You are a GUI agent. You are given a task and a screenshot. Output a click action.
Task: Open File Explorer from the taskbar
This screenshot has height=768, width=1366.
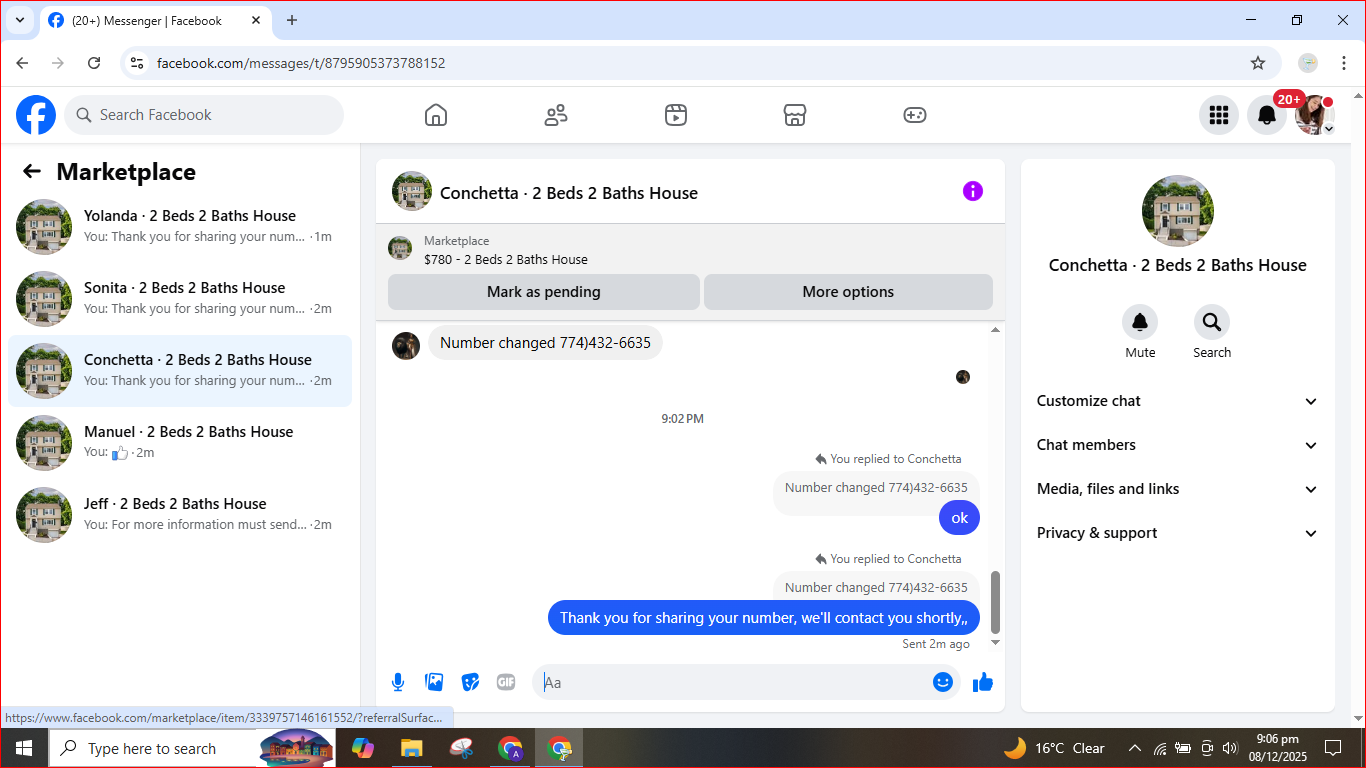[x=411, y=748]
